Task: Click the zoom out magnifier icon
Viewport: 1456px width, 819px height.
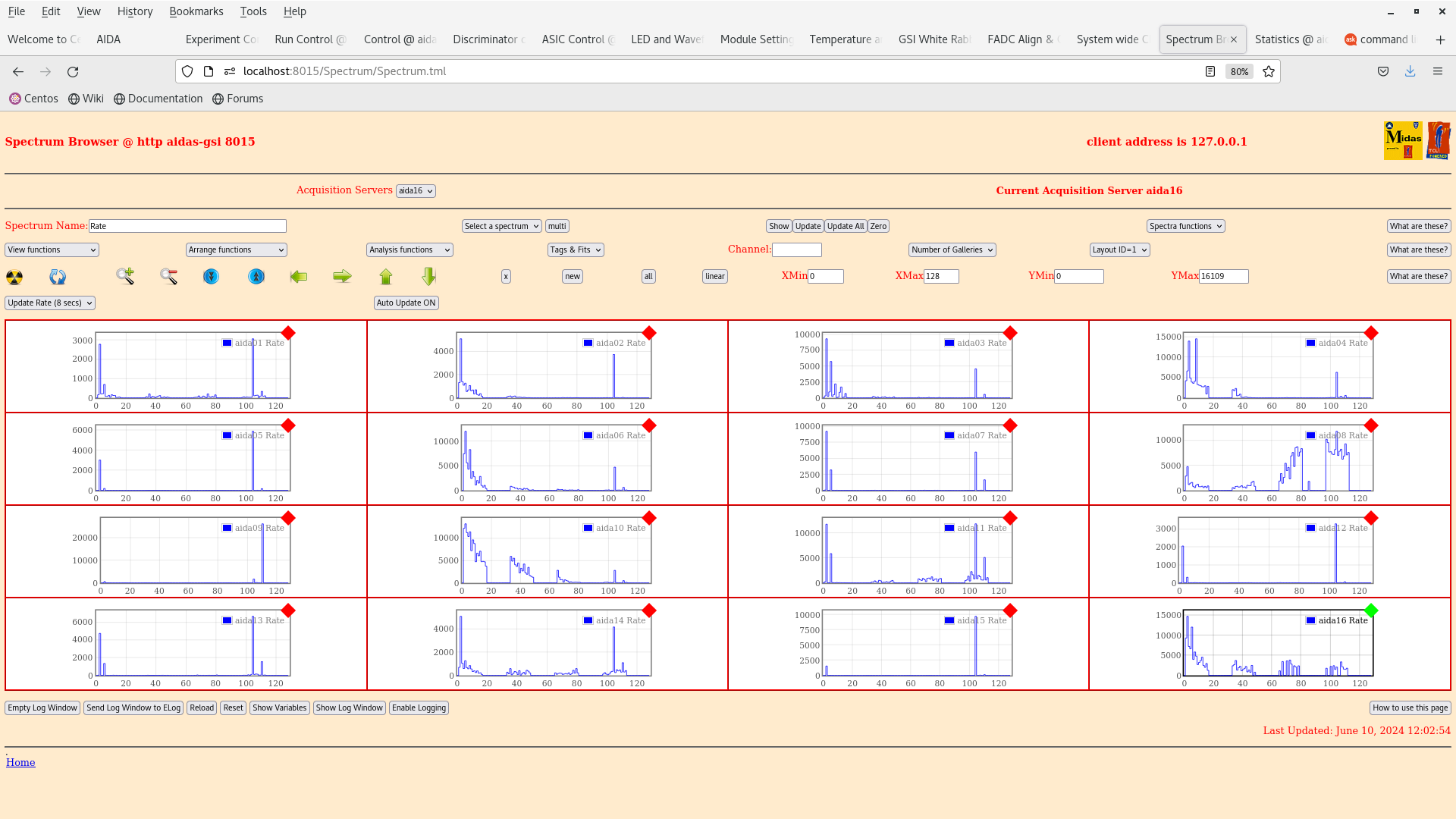Action: tap(168, 276)
